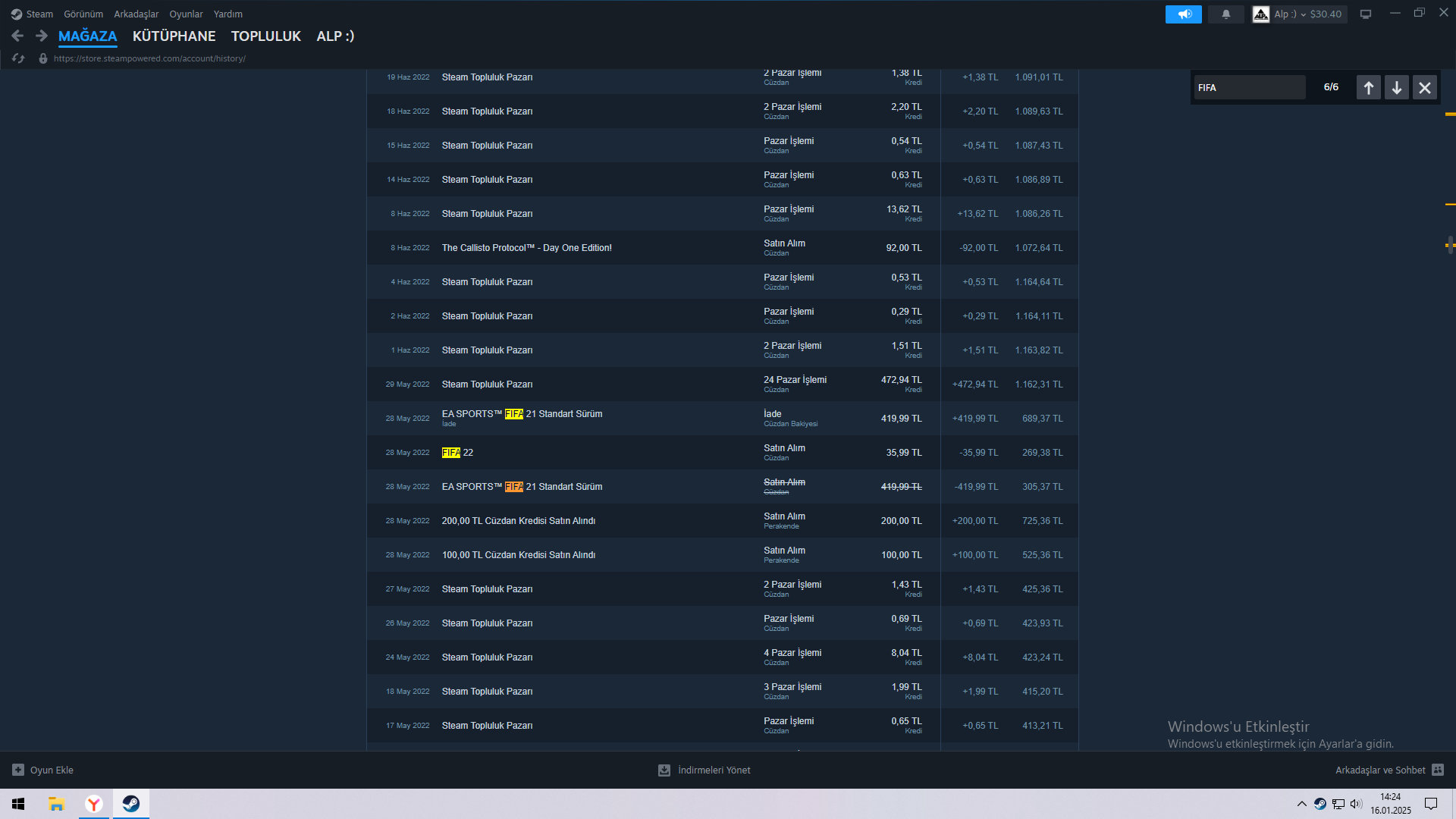Jump to previous FIFA search match

(1368, 88)
